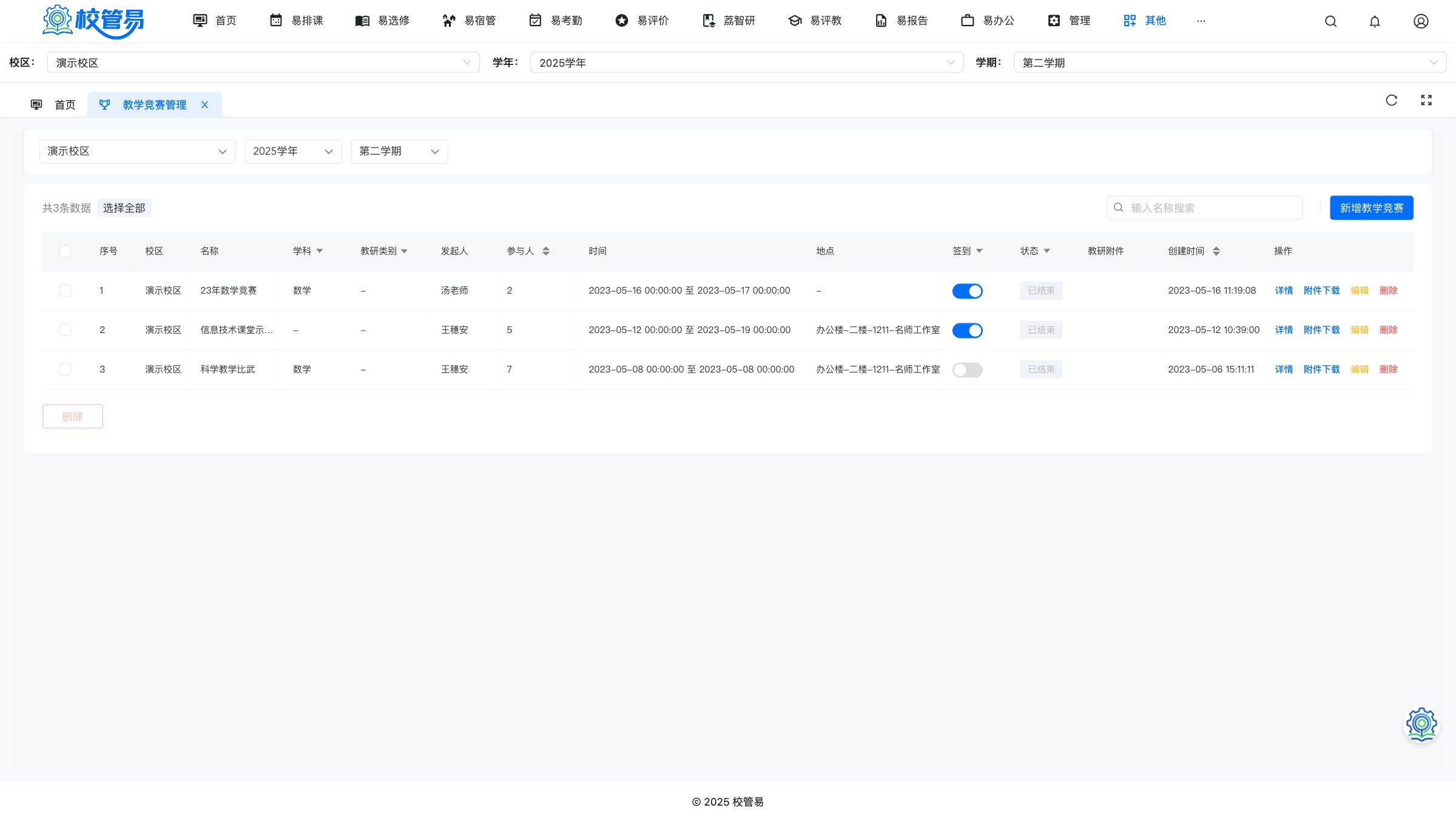Open 易选修 book icon
Screen dimensions: 1456x819
tap(362, 21)
